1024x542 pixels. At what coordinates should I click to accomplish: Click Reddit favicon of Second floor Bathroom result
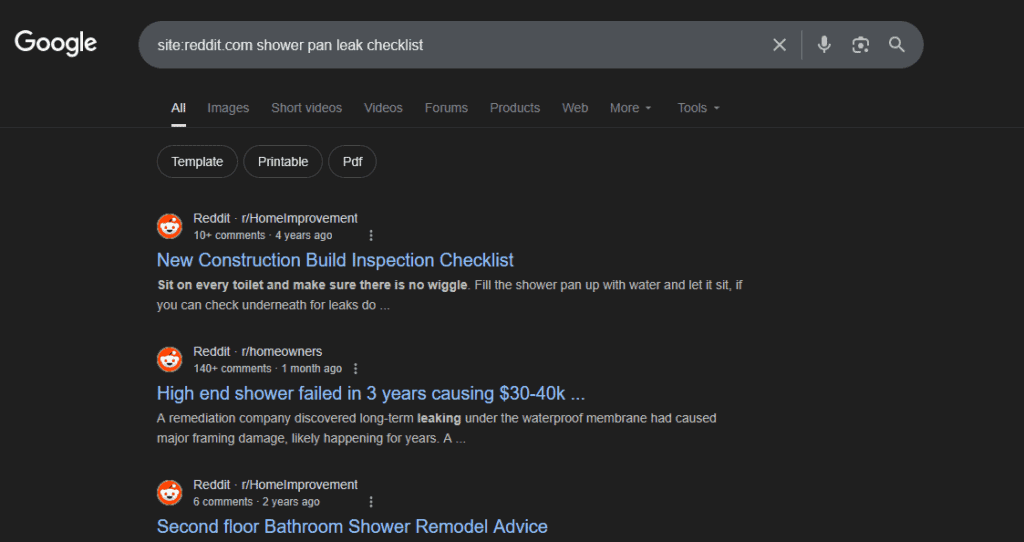tap(170, 493)
